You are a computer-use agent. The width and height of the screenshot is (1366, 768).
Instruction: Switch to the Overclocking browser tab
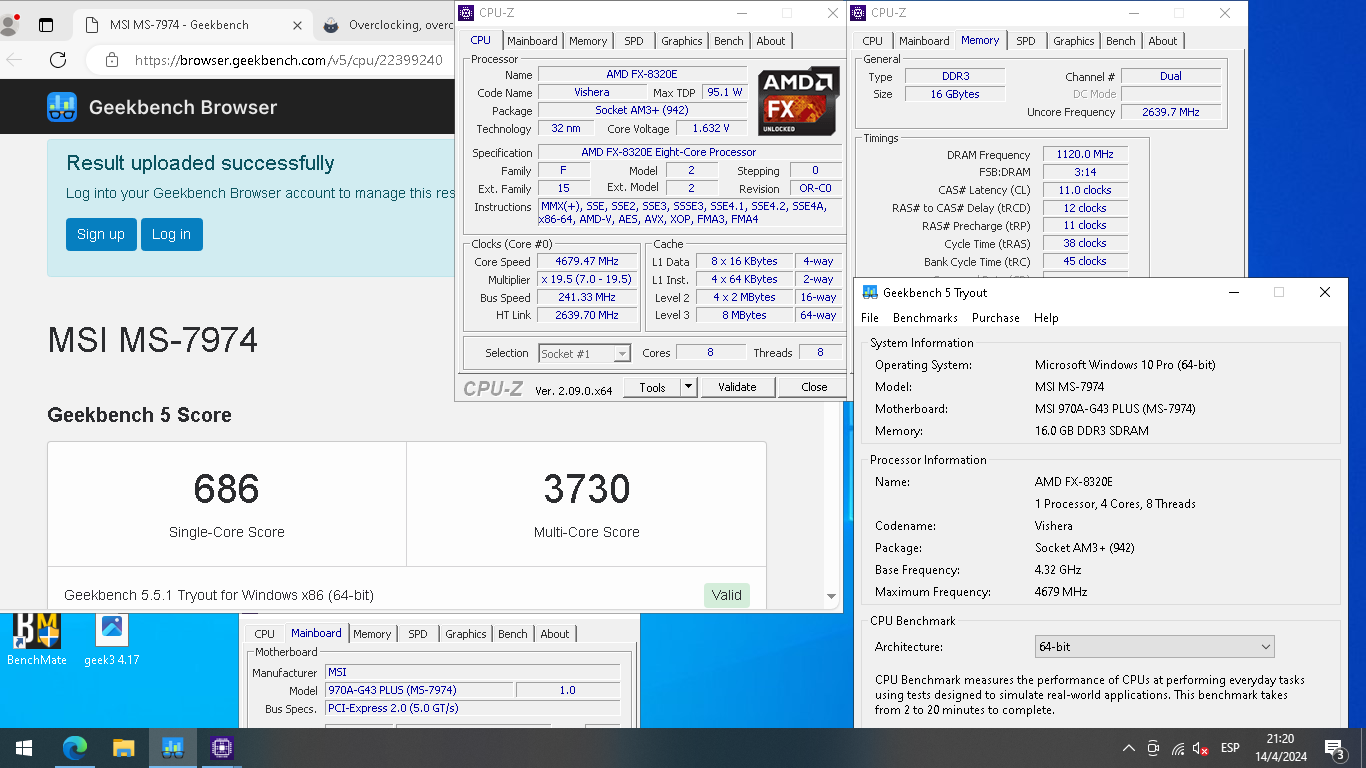[x=388, y=25]
